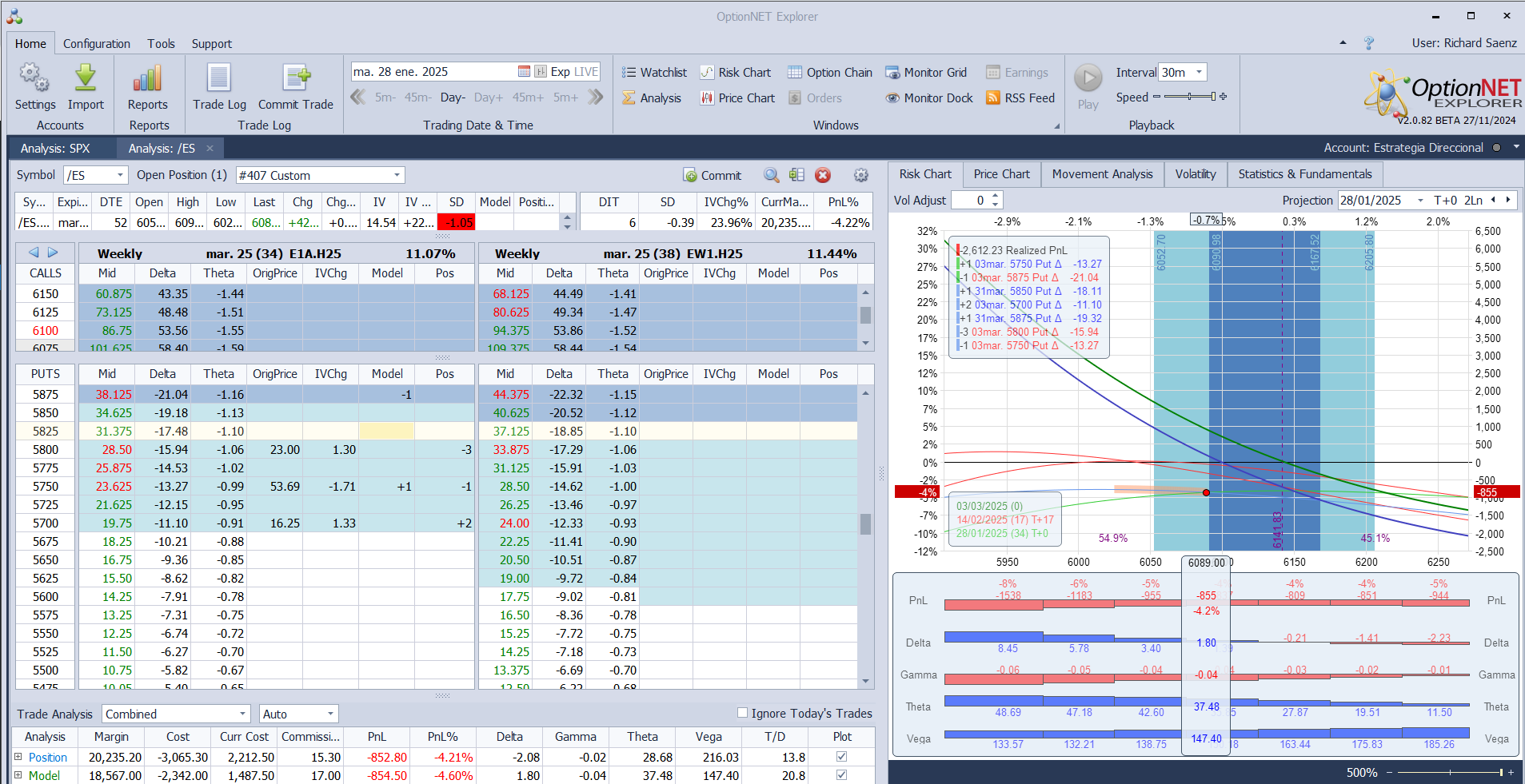
Task: Click the help question mark icon
Action: pyautogui.click(x=1369, y=43)
